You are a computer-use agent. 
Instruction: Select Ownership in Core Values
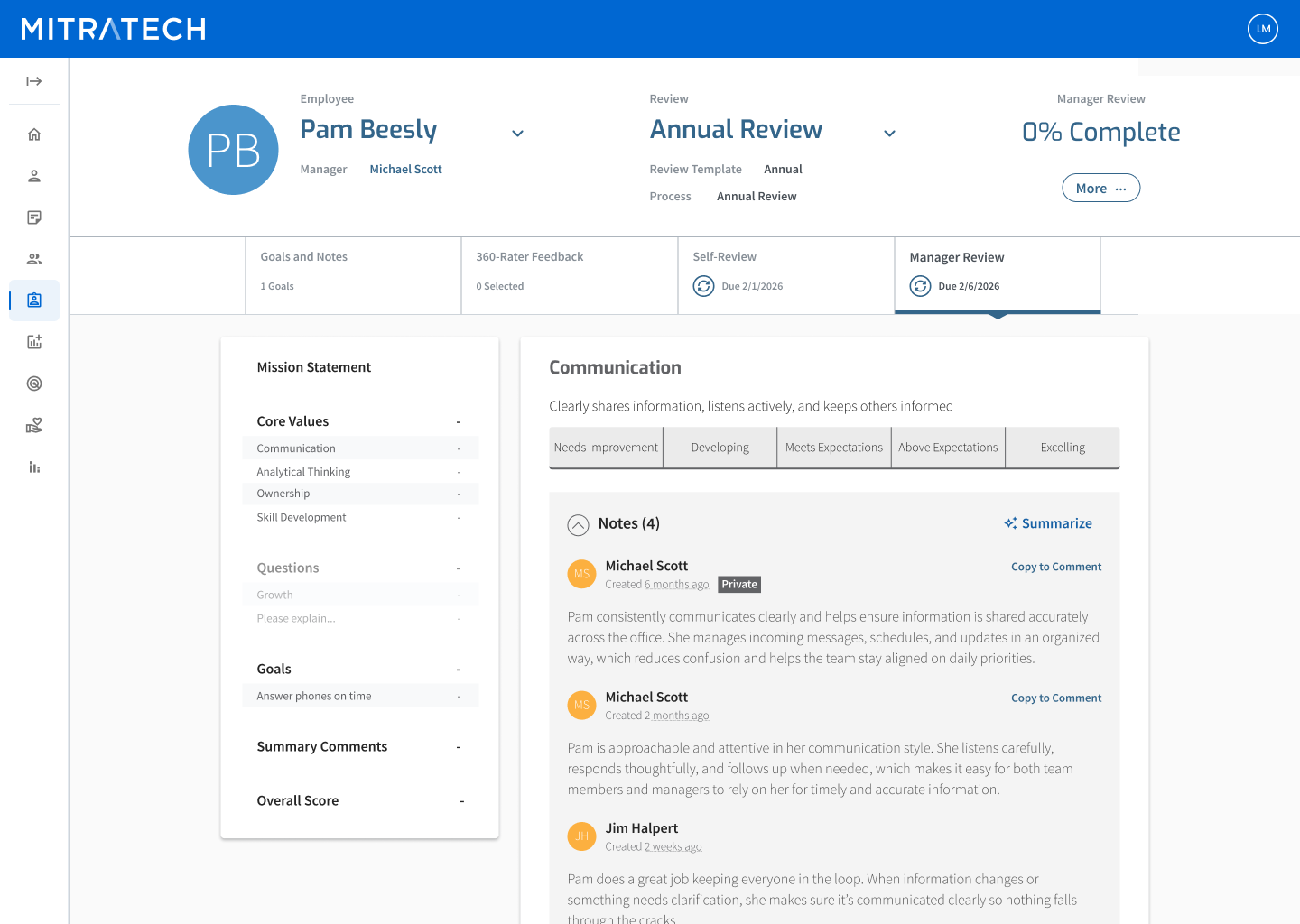[x=360, y=494]
